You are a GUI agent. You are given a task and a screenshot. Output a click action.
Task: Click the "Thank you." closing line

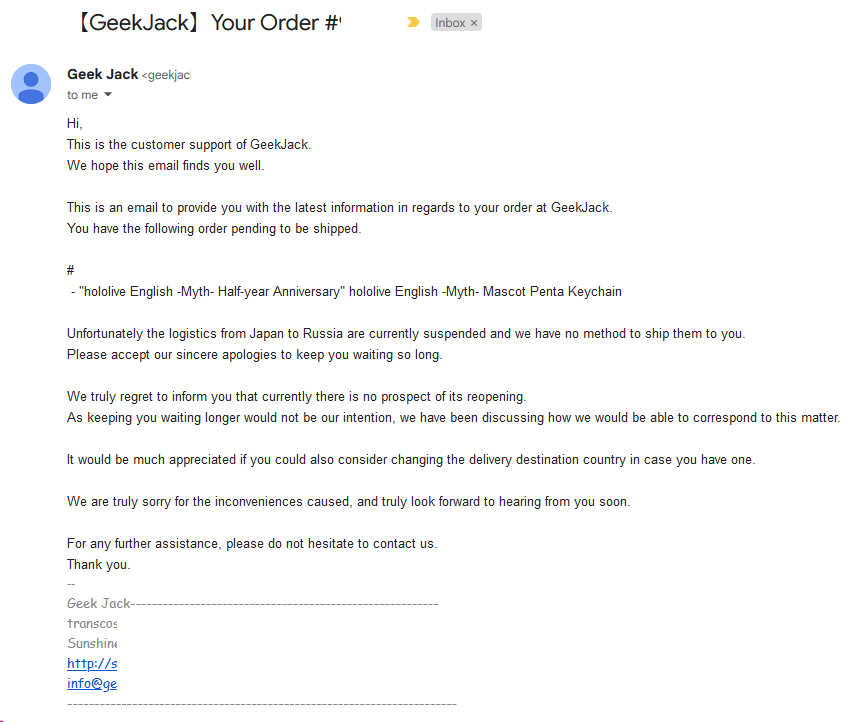98,564
